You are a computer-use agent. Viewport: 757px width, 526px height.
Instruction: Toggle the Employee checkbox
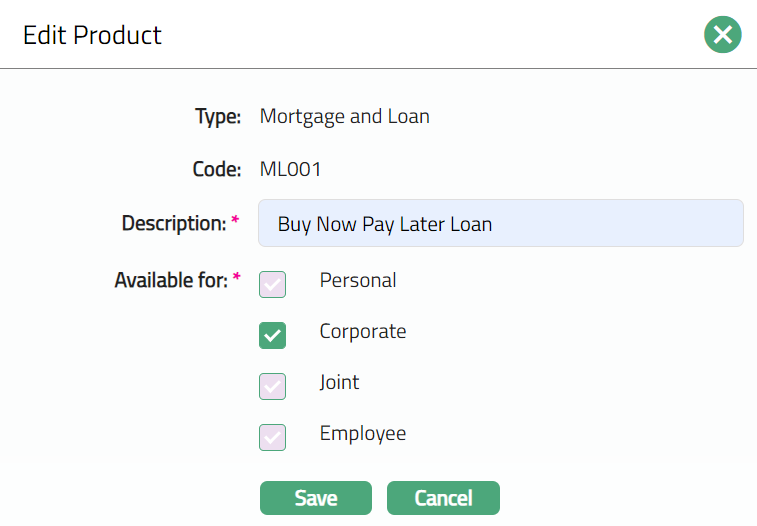point(273,437)
